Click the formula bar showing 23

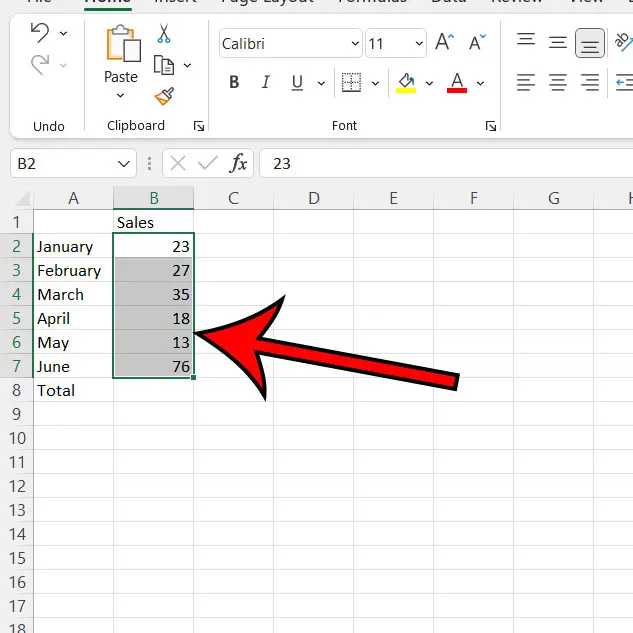[x=440, y=163]
